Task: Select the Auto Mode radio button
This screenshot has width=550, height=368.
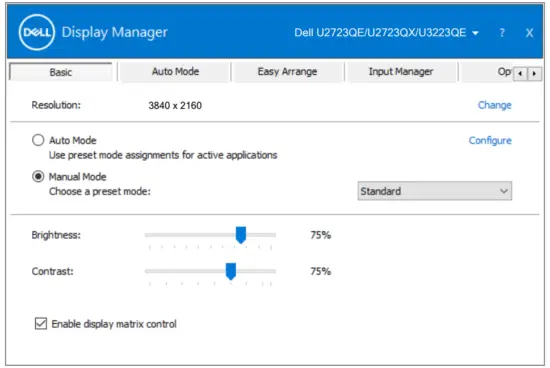Action: 38,140
